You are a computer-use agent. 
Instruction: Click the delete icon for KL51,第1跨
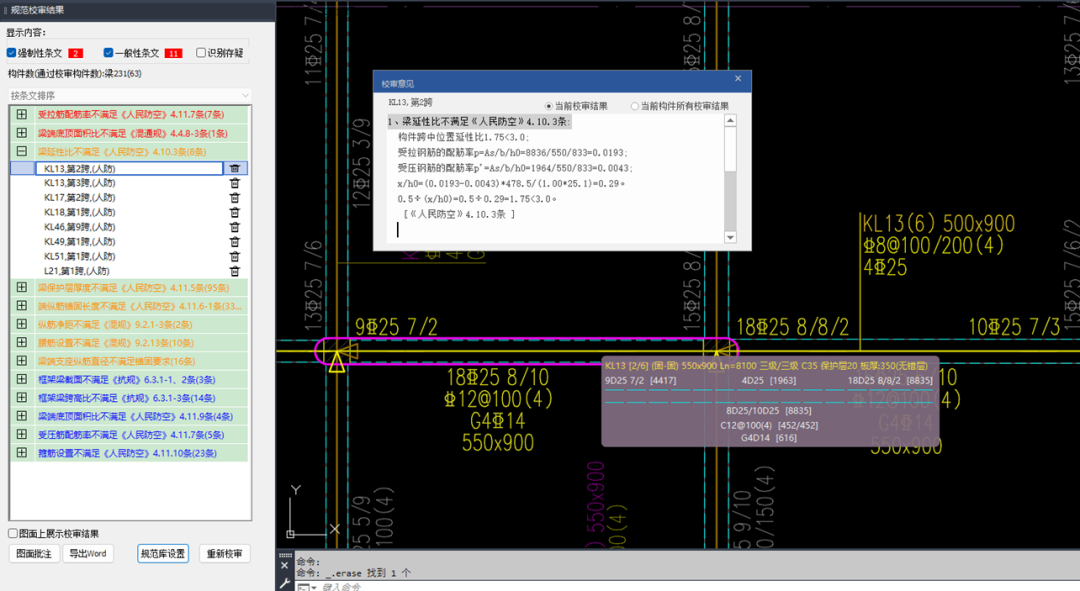click(x=234, y=254)
